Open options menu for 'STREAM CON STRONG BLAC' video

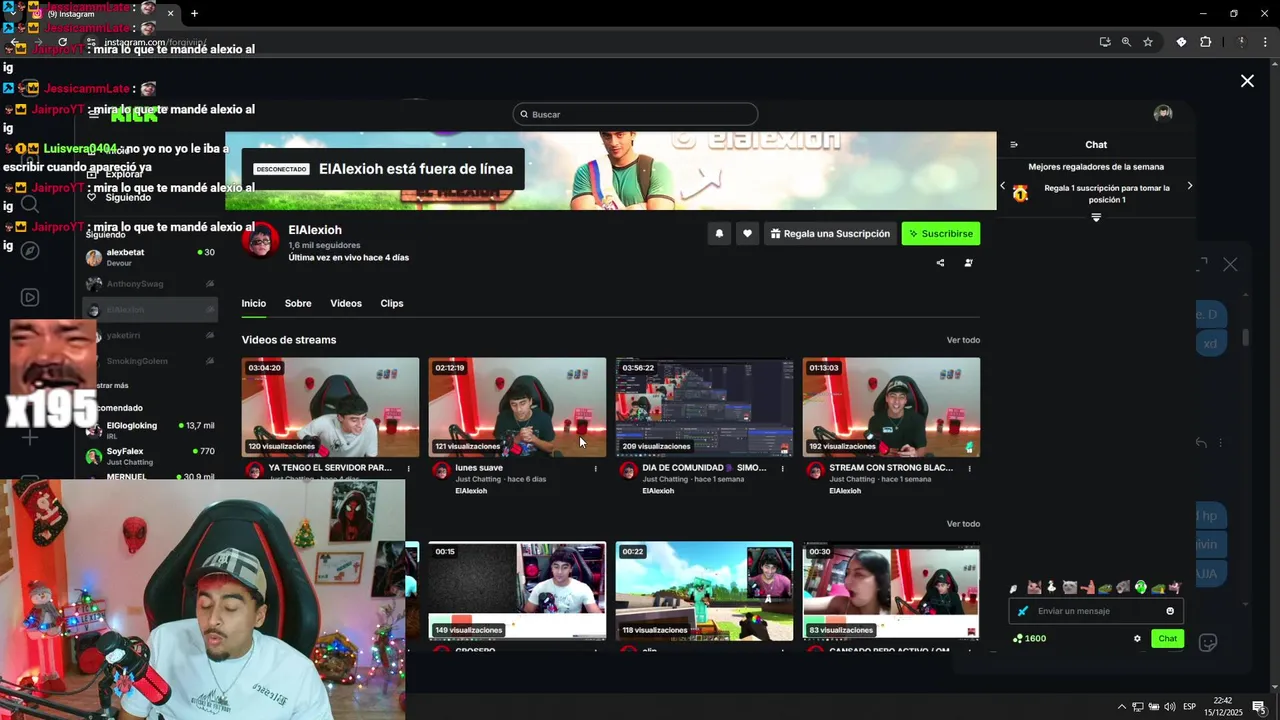969,468
